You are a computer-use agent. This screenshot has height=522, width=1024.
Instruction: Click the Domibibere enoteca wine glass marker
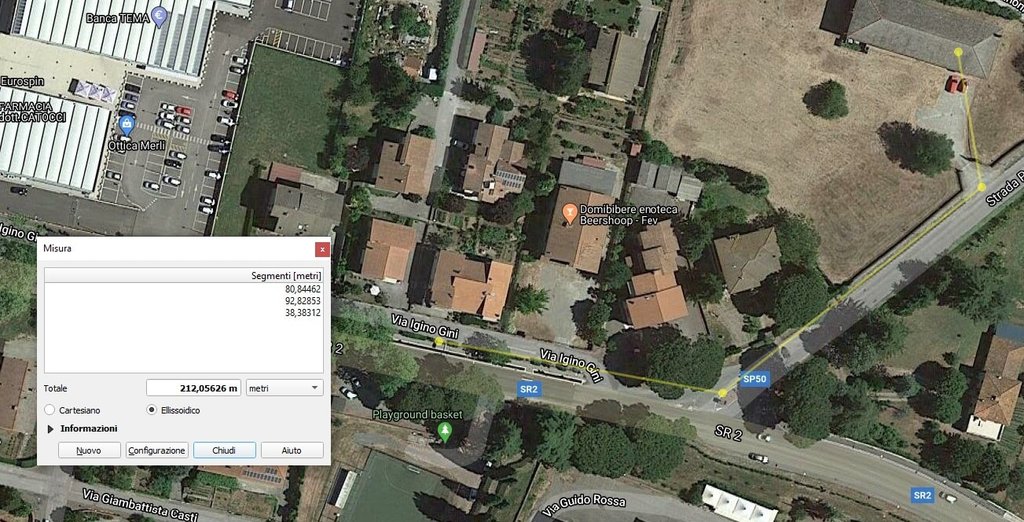[x=569, y=211]
